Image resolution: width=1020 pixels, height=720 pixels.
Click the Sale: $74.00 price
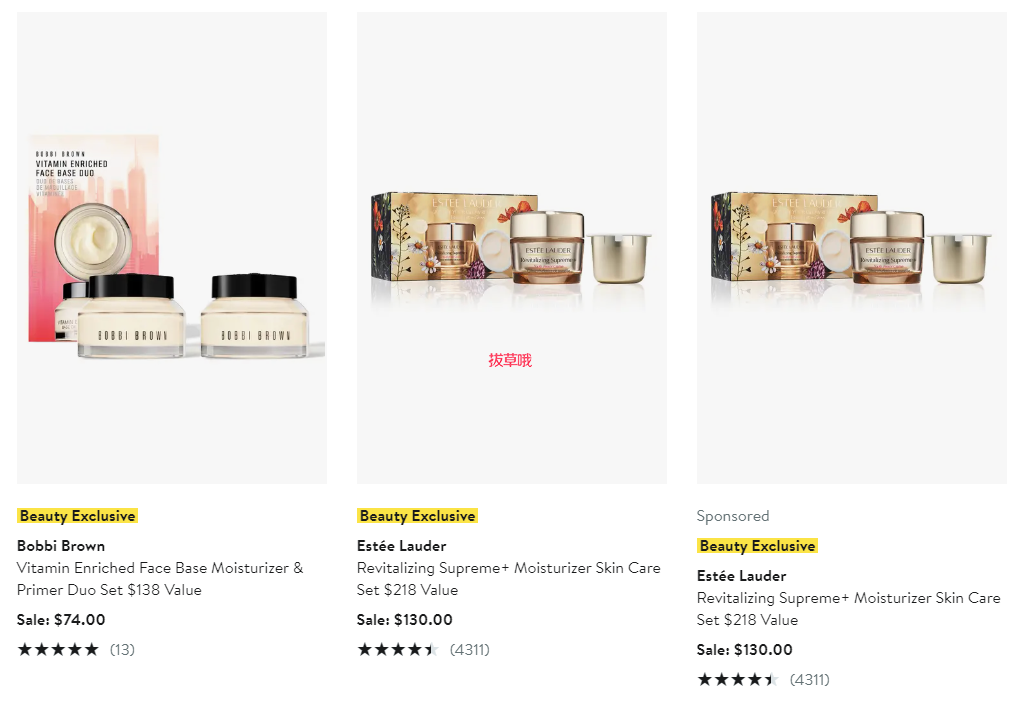coord(61,620)
